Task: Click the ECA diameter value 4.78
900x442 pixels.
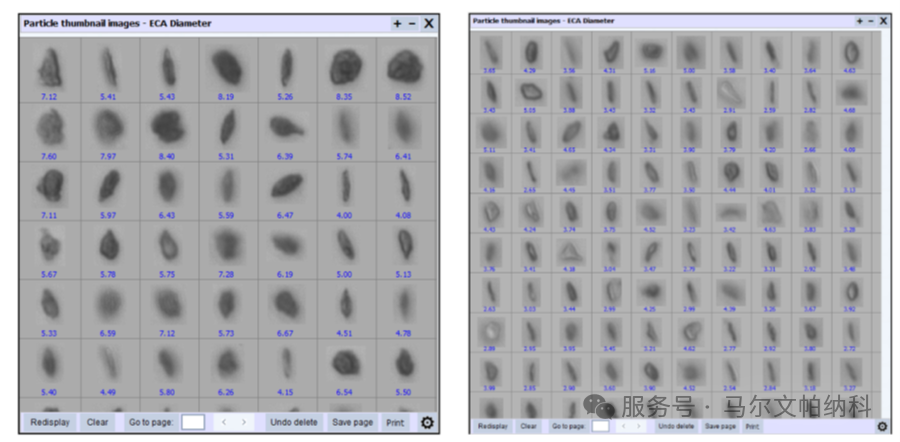Action: (x=404, y=332)
